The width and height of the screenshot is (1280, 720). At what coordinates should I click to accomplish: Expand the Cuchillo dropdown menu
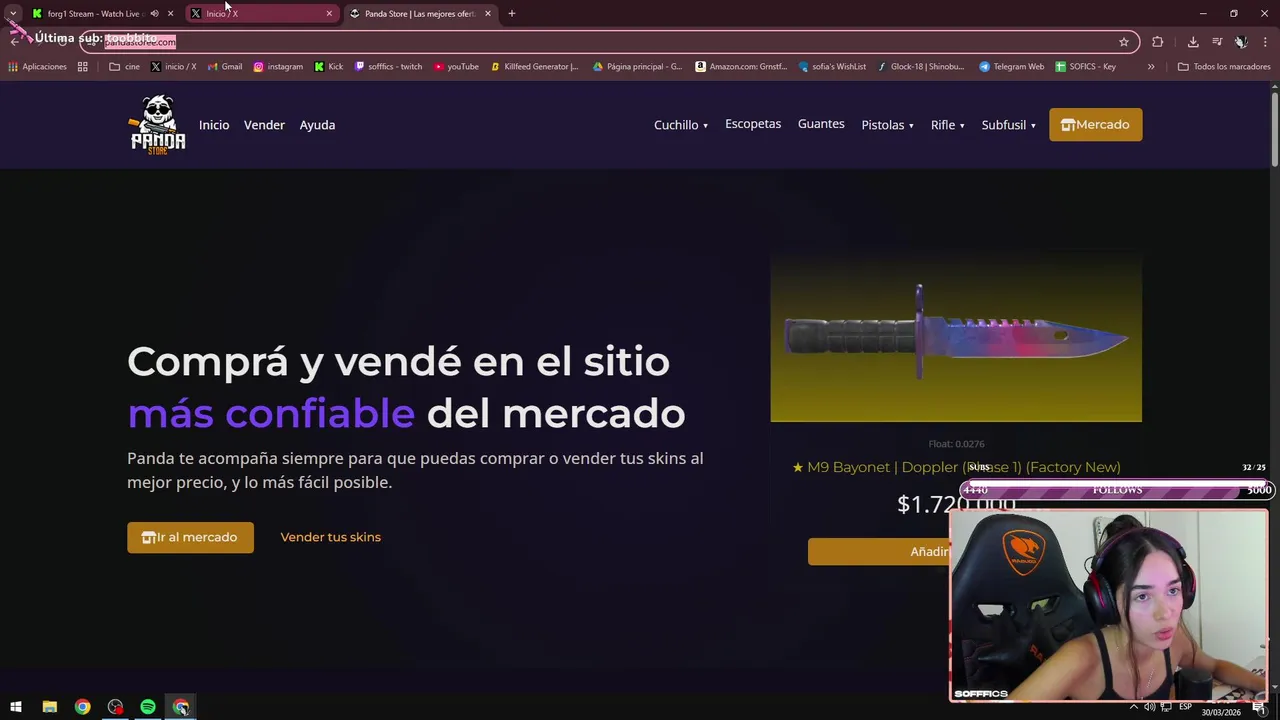[x=681, y=125]
